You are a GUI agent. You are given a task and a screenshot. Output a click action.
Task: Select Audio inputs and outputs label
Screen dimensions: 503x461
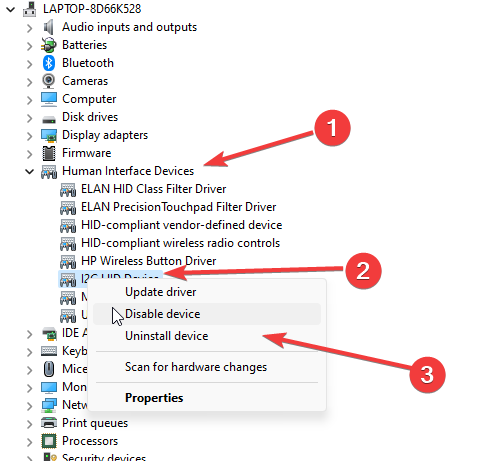[129, 27]
